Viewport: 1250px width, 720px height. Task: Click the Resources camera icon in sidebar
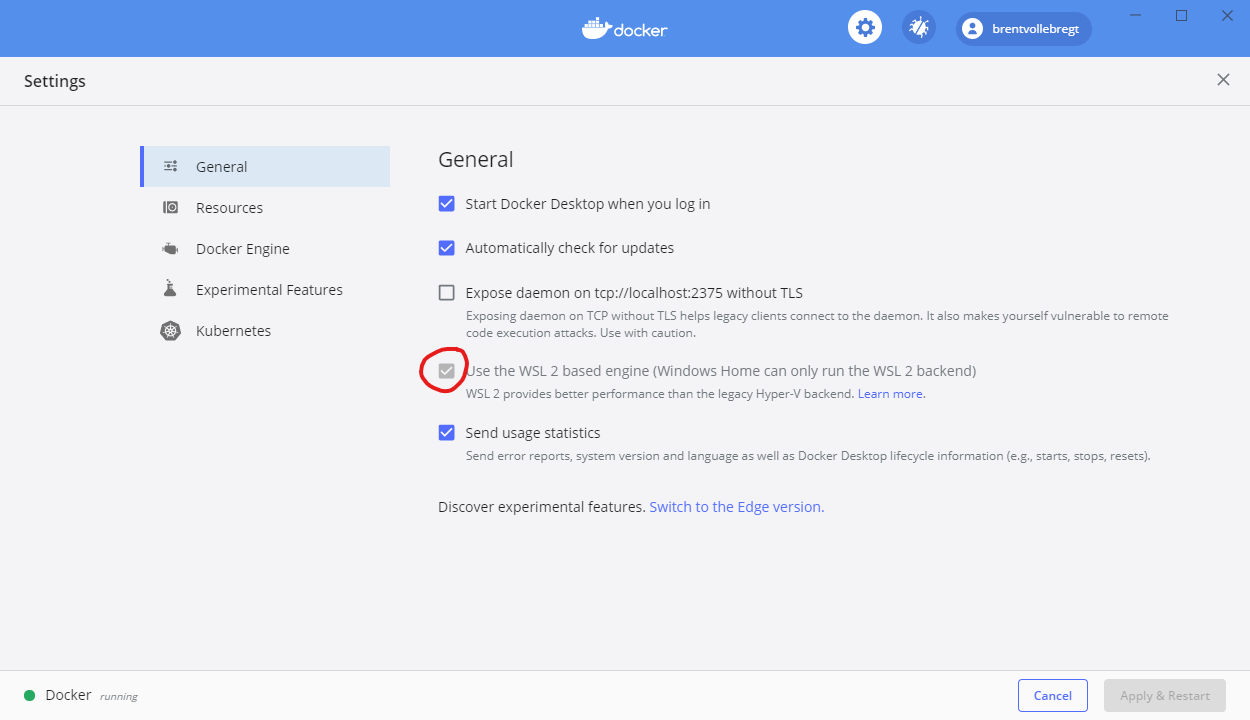[x=171, y=207]
